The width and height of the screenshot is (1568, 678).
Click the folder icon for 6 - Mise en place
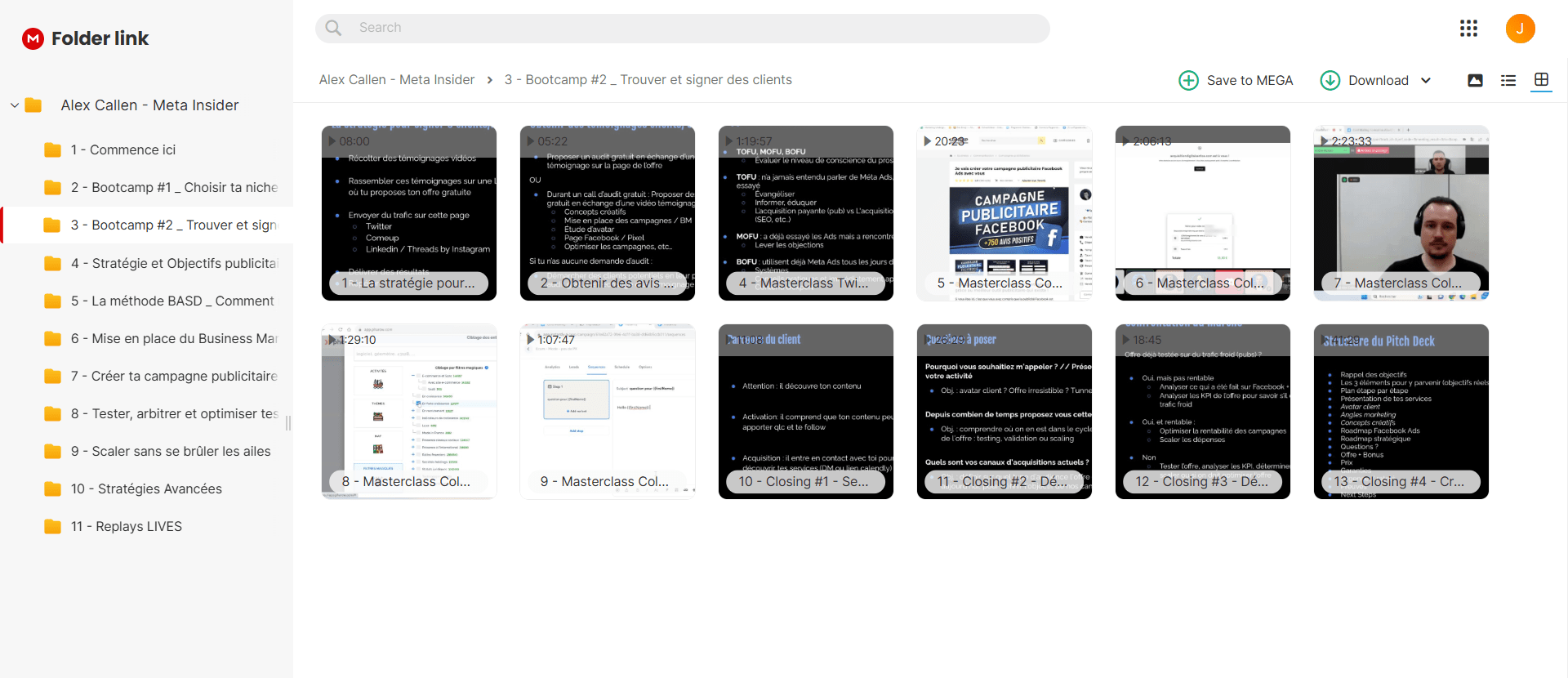53,338
